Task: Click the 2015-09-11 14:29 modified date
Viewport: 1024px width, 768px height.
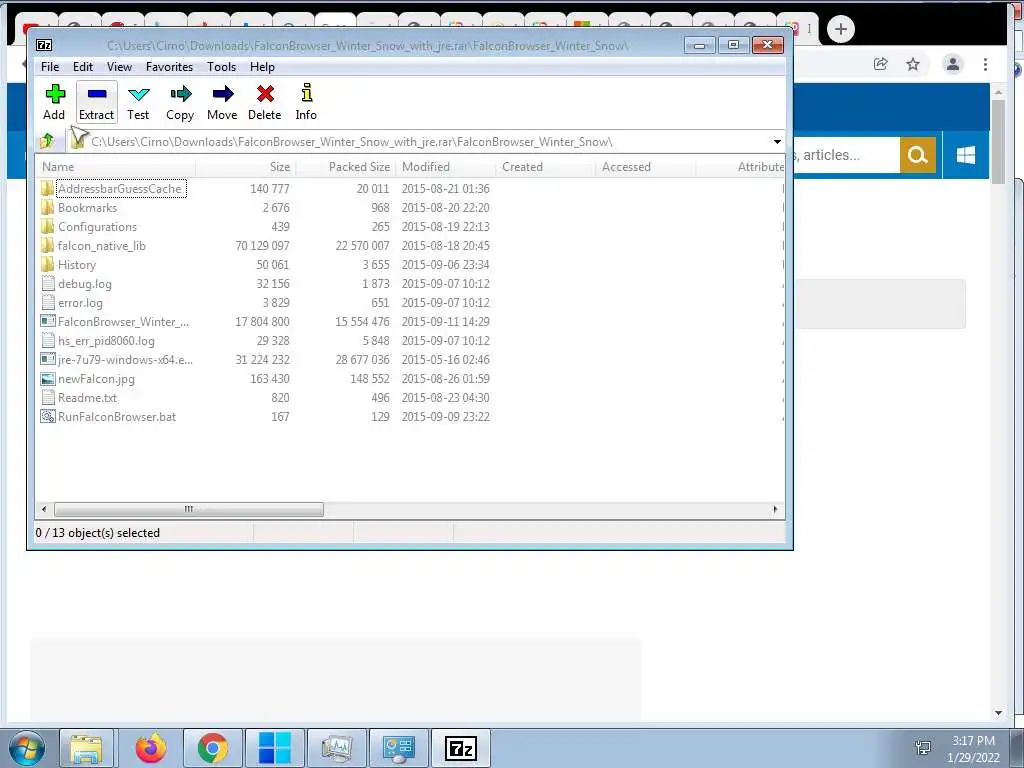Action: (445, 321)
